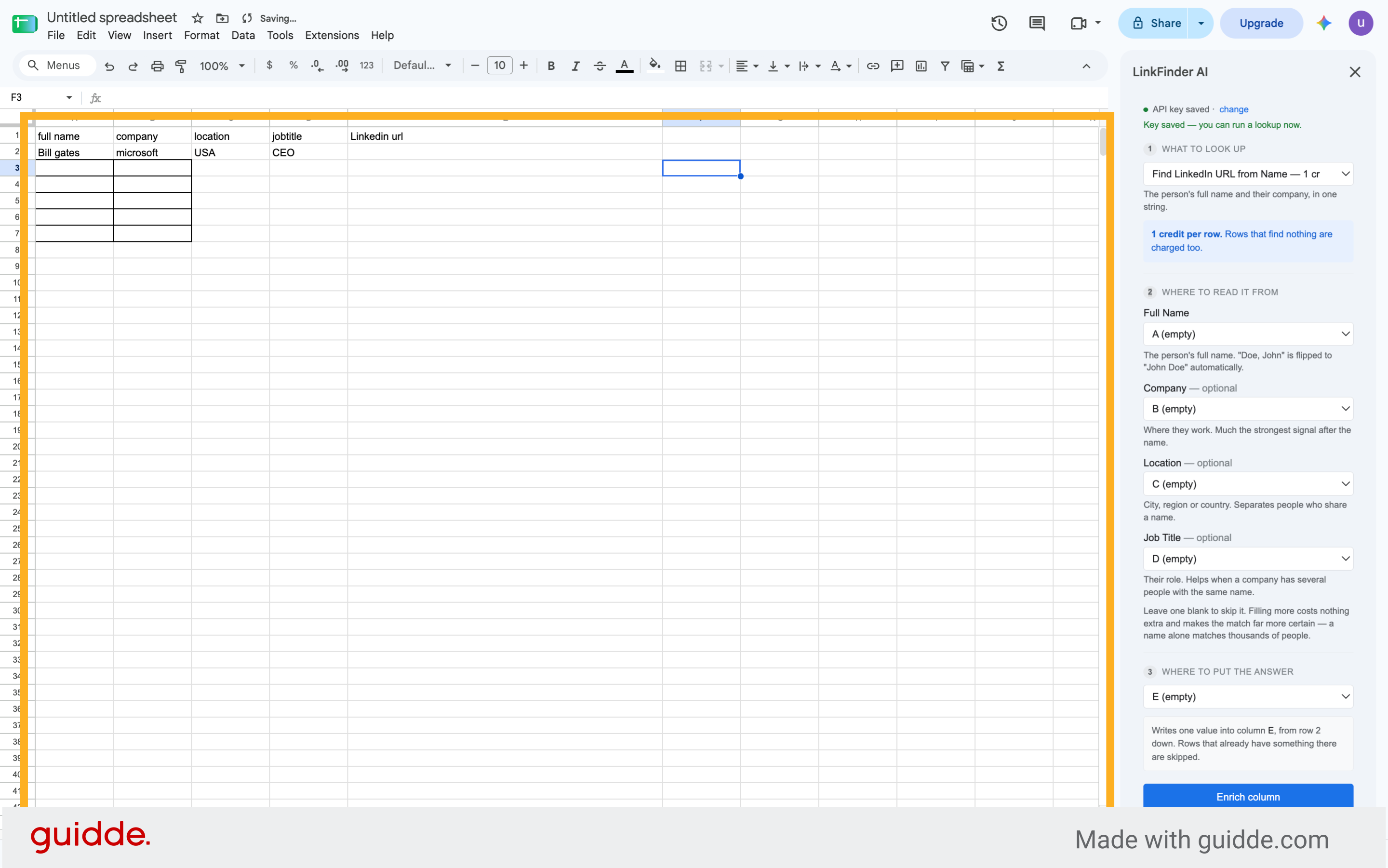The width and height of the screenshot is (1388, 868).
Task: Click the font size input field
Action: (499, 66)
